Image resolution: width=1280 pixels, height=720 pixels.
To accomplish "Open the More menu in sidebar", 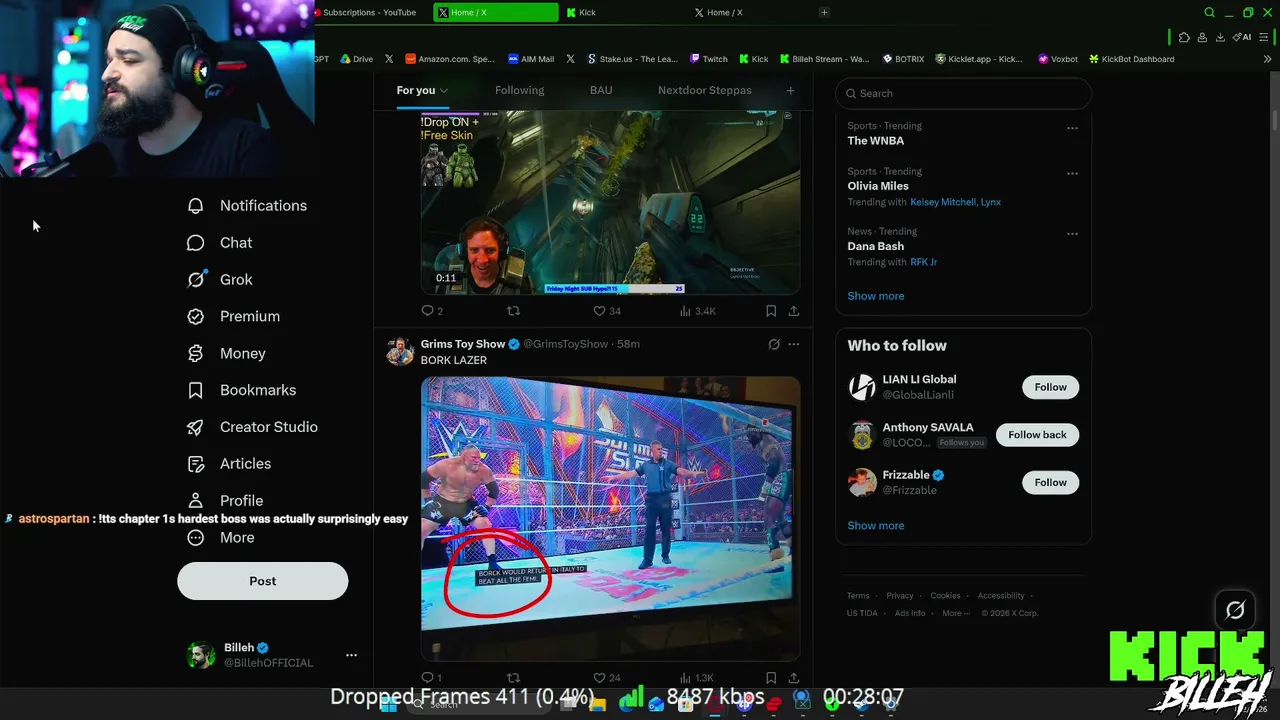I will click(x=221, y=537).
